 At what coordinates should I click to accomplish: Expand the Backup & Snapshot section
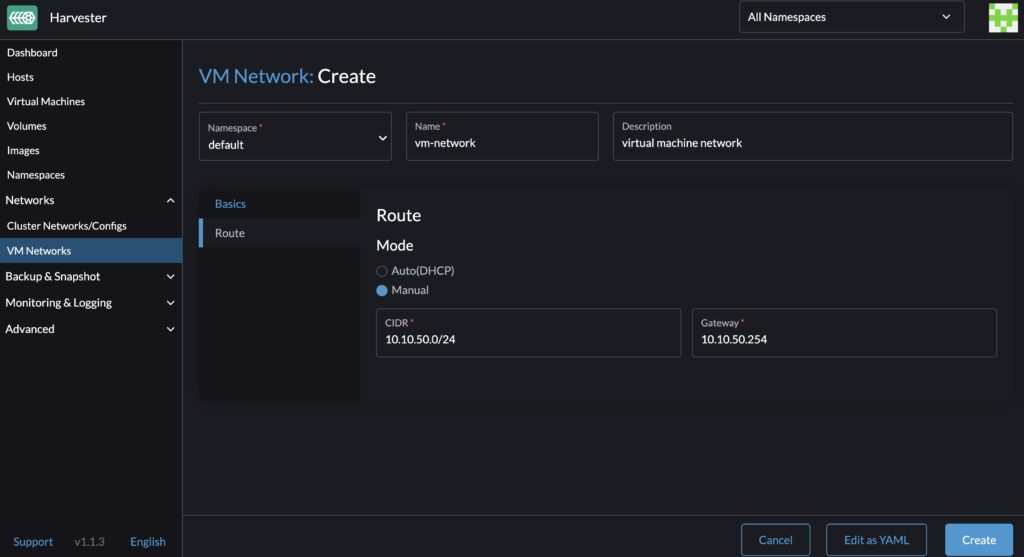click(170, 277)
